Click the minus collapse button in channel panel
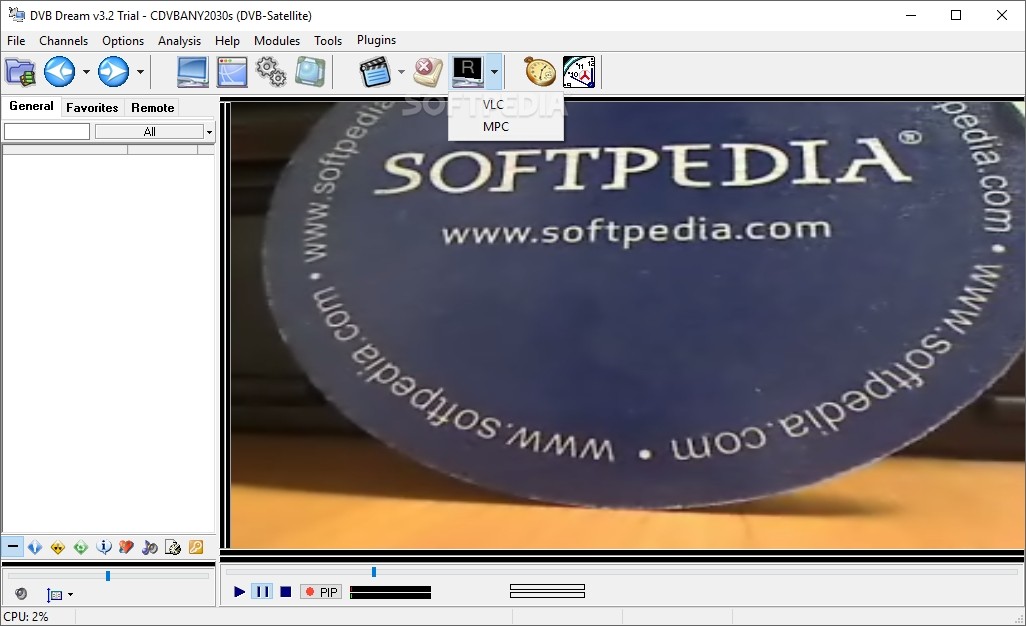 (12, 546)
